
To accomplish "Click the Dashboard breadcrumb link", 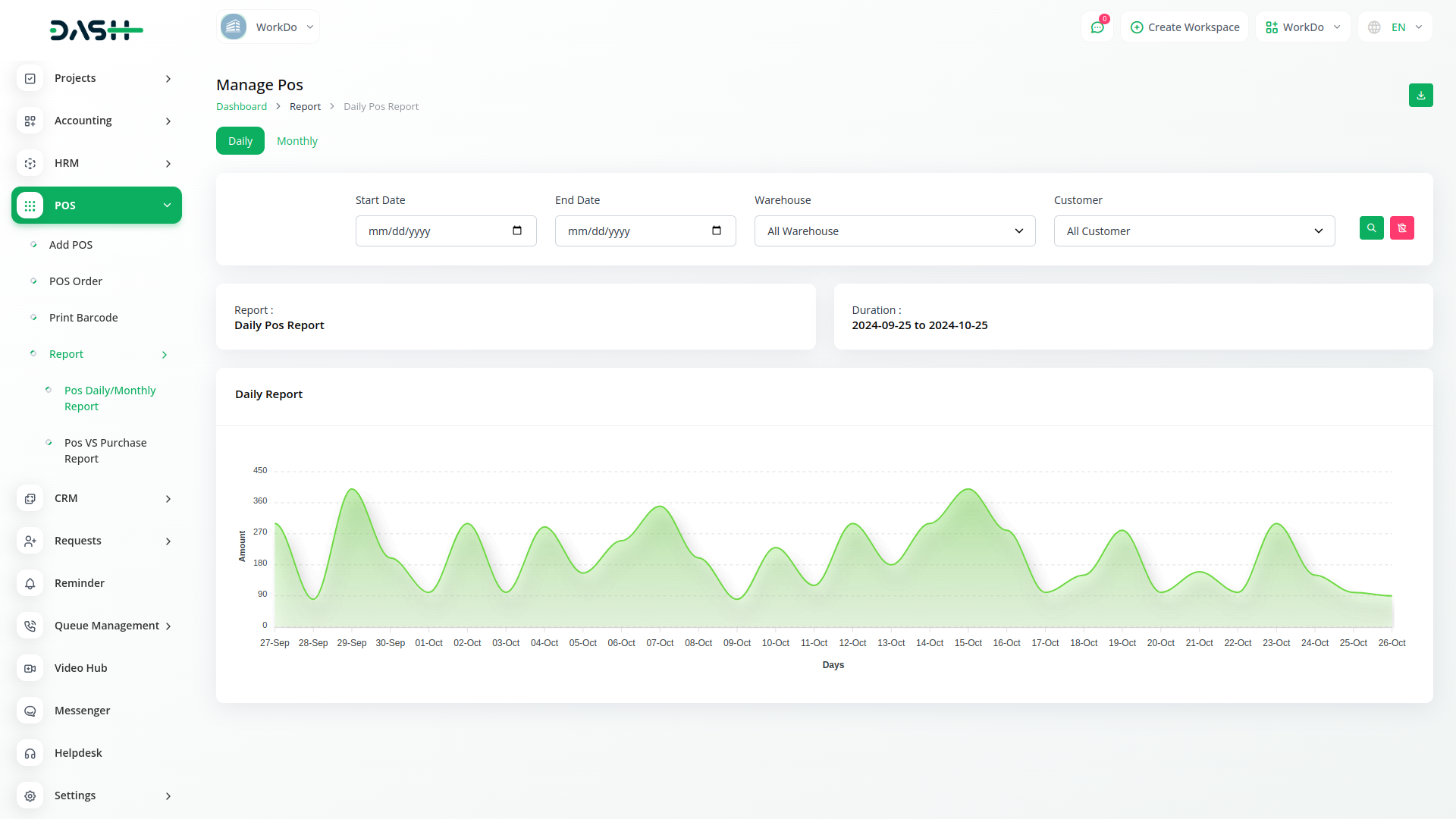I will [241, 107].
